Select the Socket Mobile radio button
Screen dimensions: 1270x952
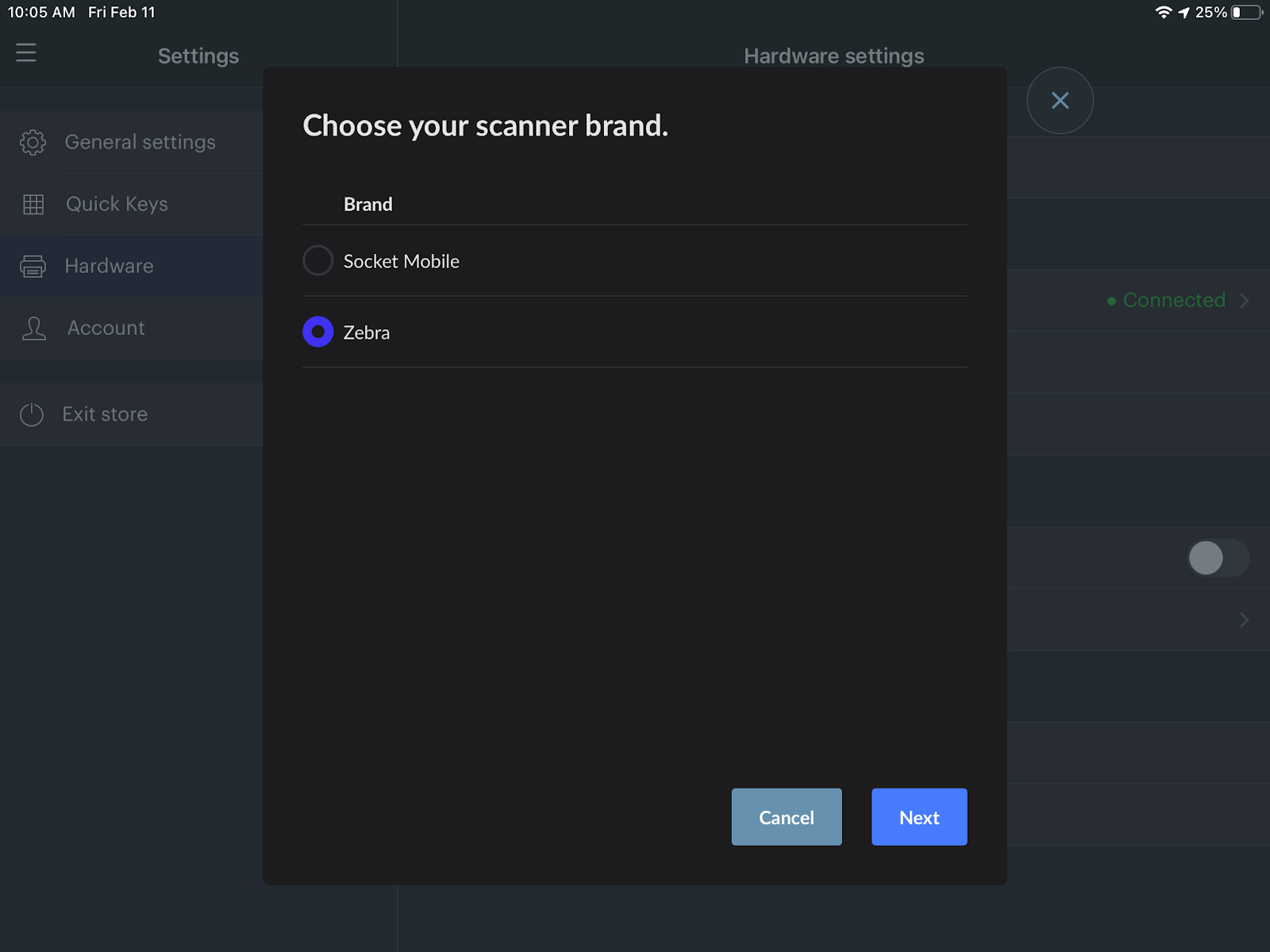[x=318, y=260]
